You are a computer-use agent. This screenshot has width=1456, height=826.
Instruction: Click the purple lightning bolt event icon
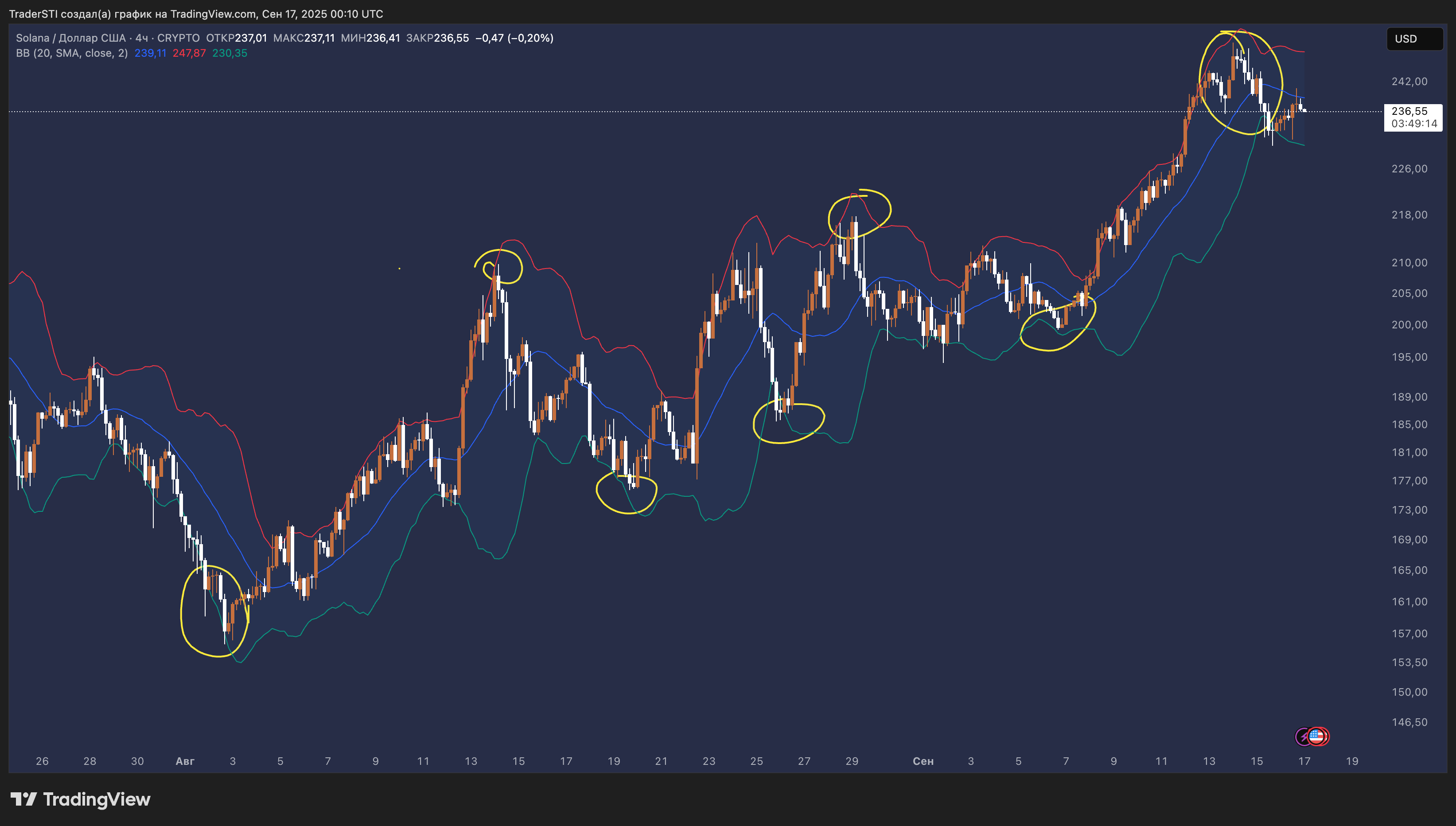[1304, 736]
